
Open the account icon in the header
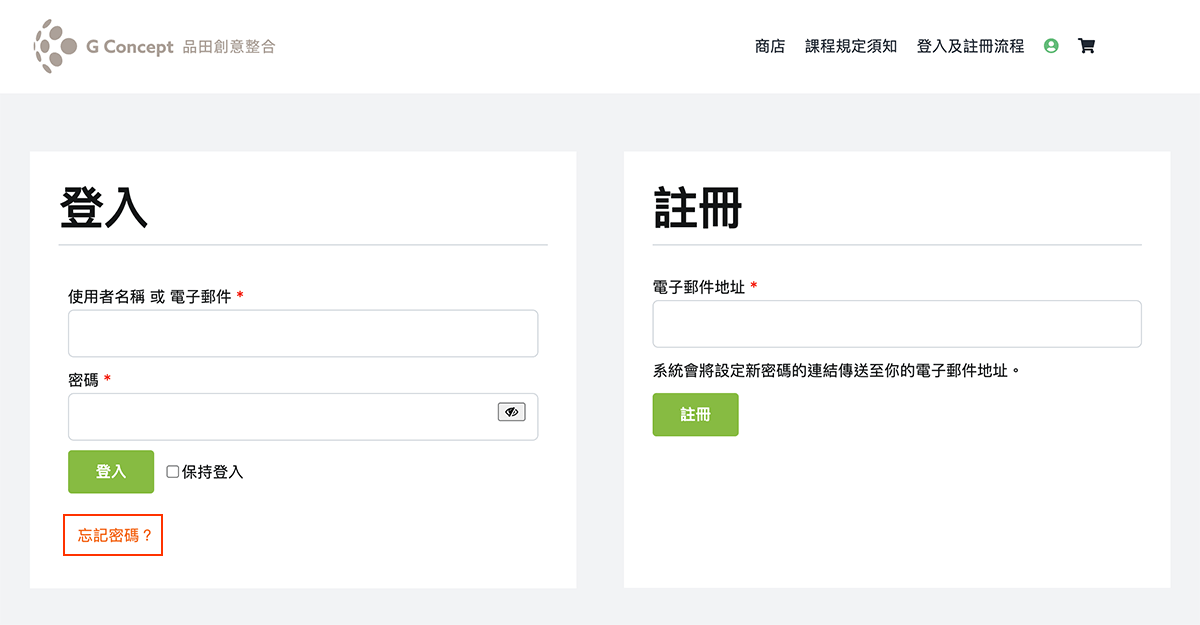(1050, 46)
